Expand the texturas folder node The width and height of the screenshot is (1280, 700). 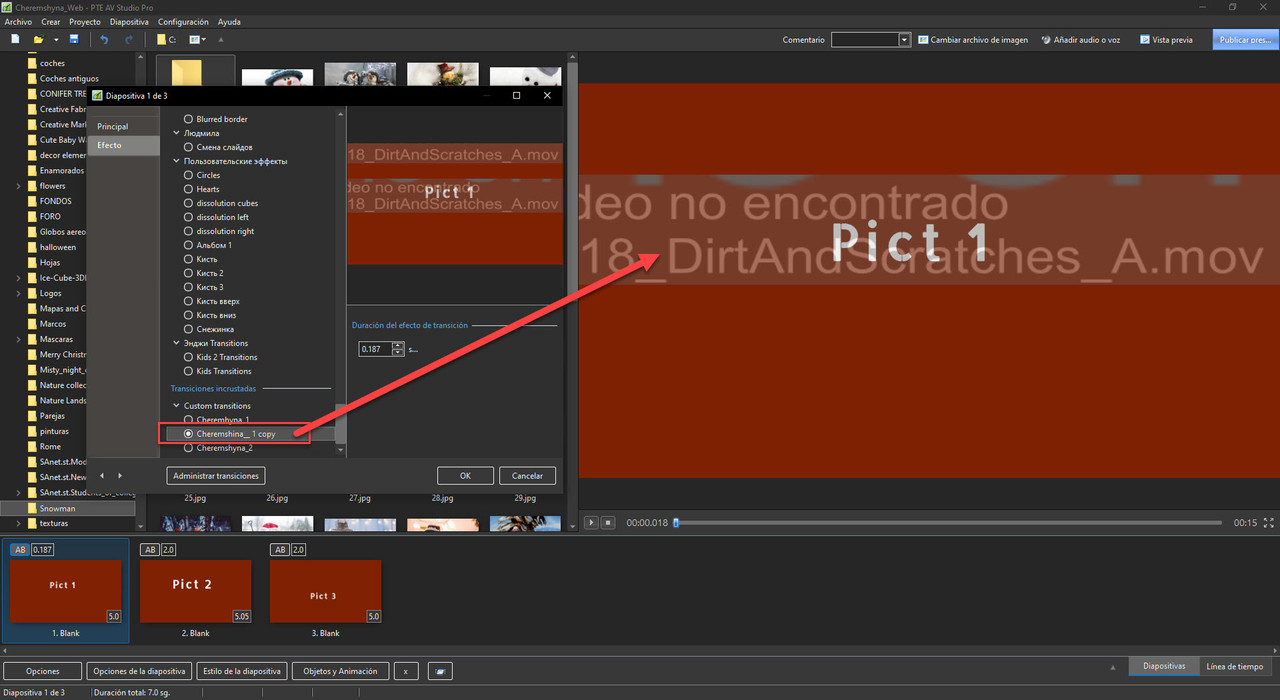pos(18,523)
